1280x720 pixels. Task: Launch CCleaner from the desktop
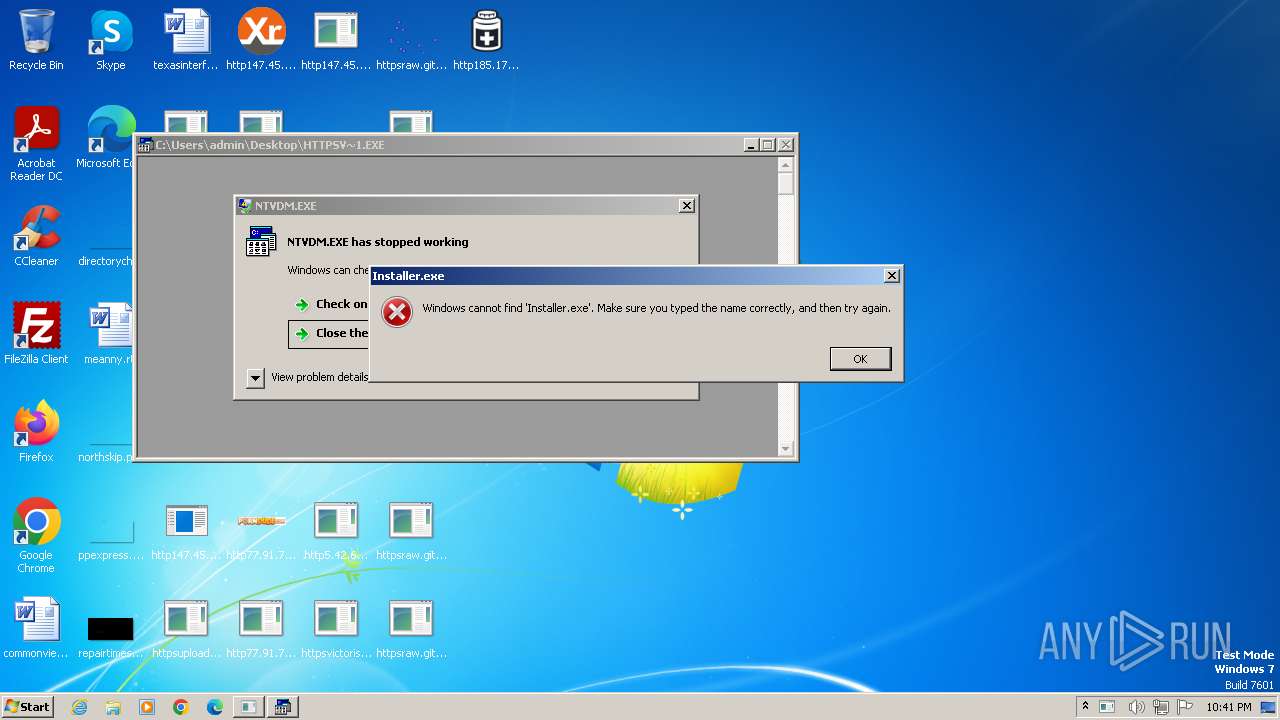coord(36,236)
